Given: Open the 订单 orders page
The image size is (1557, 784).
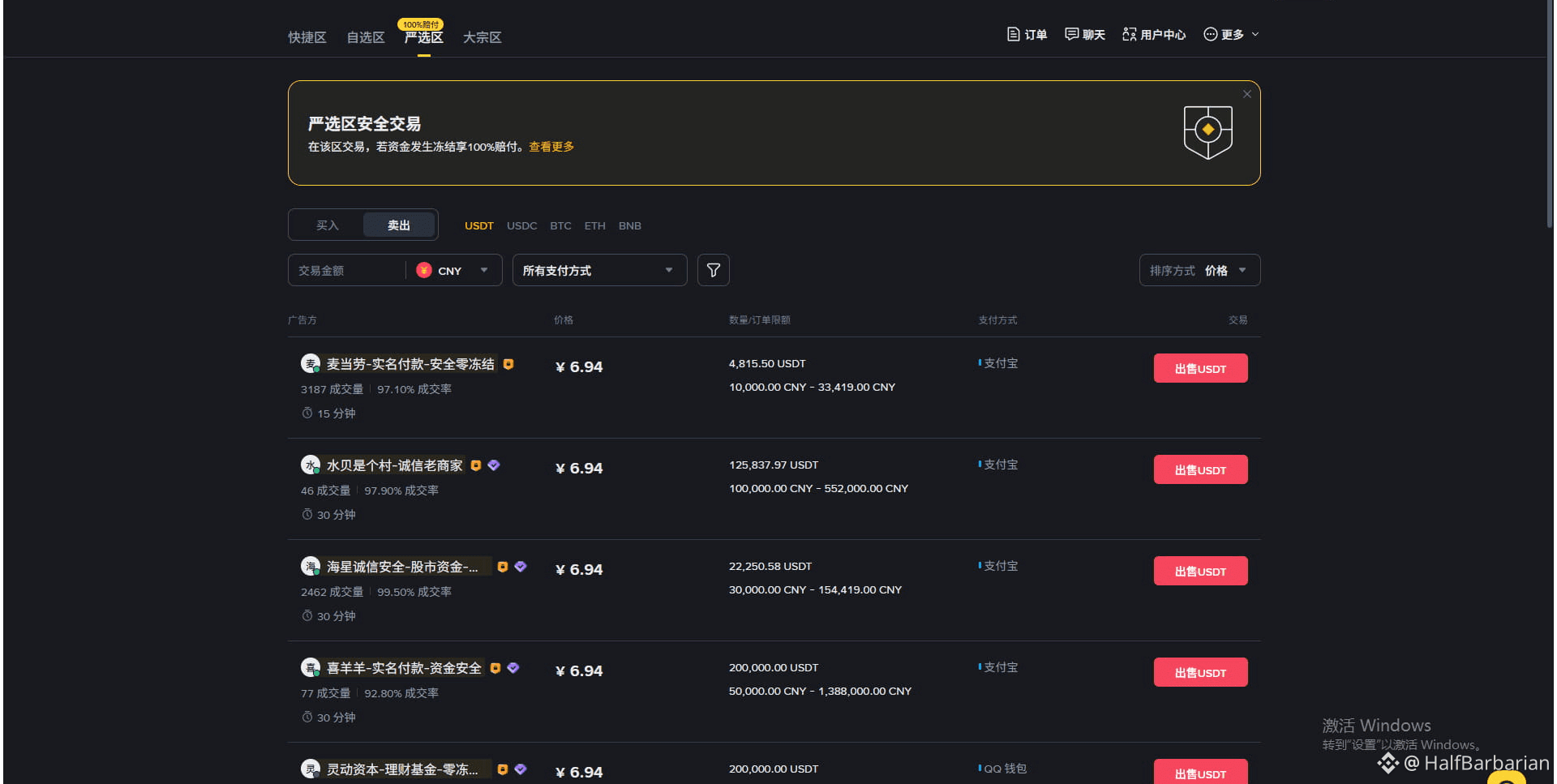Looking at the screenshot, I should coord(1027,34).
